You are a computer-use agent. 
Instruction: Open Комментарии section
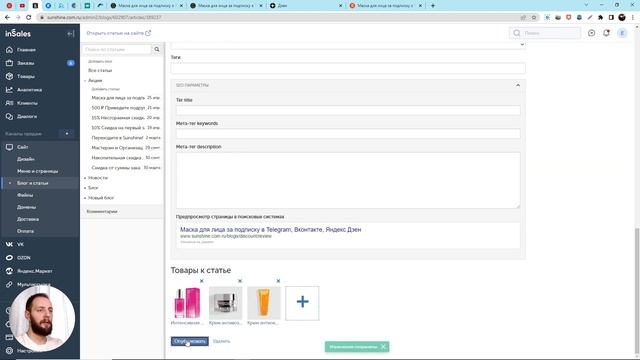coord(102,211)
